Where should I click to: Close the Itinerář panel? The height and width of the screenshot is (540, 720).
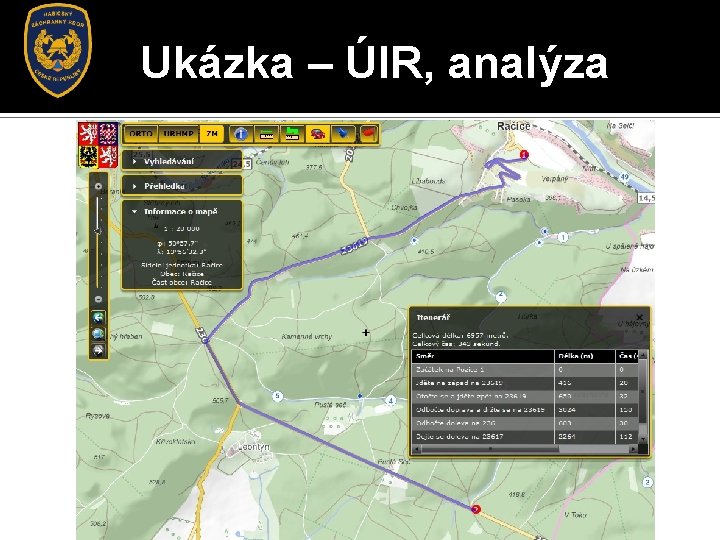[x=639, y=317]
